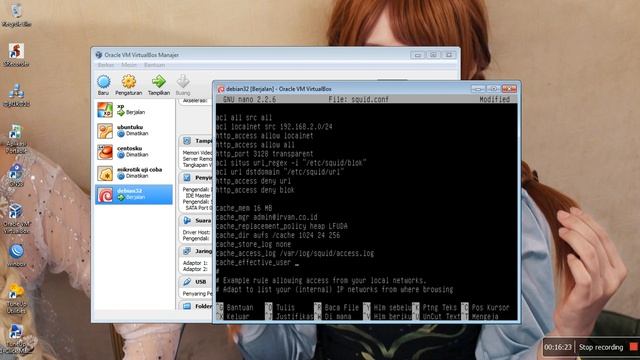Click the Jaringan network section header icon
The width and height of the screenshot is (640, 360).
(187, 251)
